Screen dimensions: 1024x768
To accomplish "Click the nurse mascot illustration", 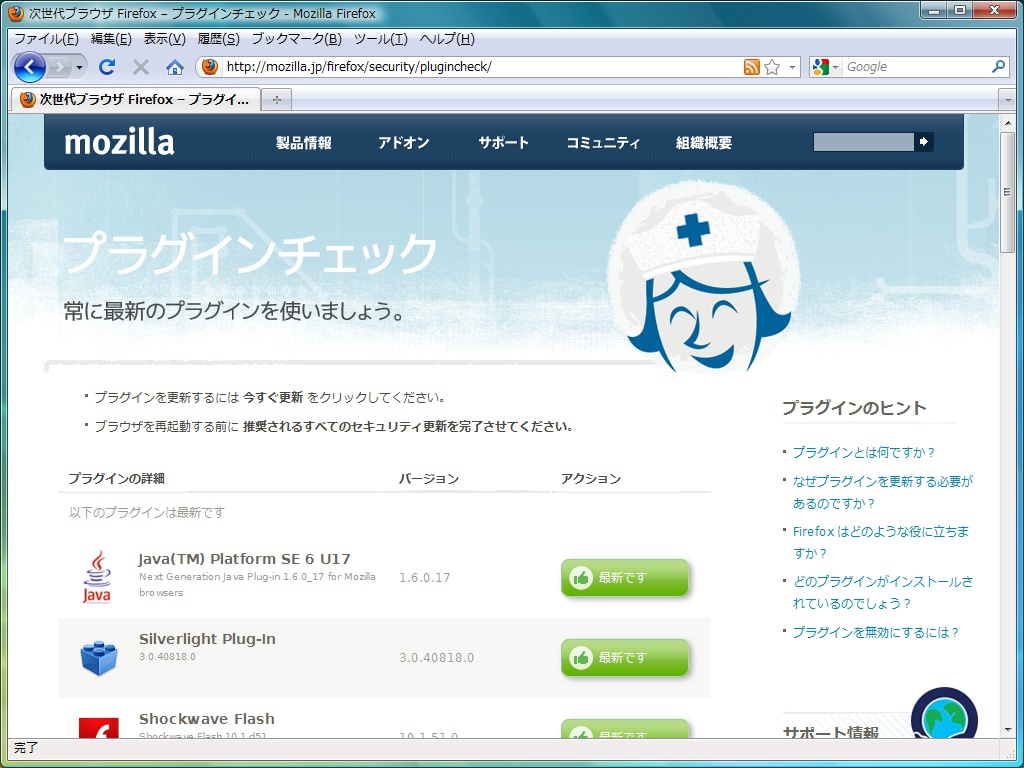I will click(704, 279).
